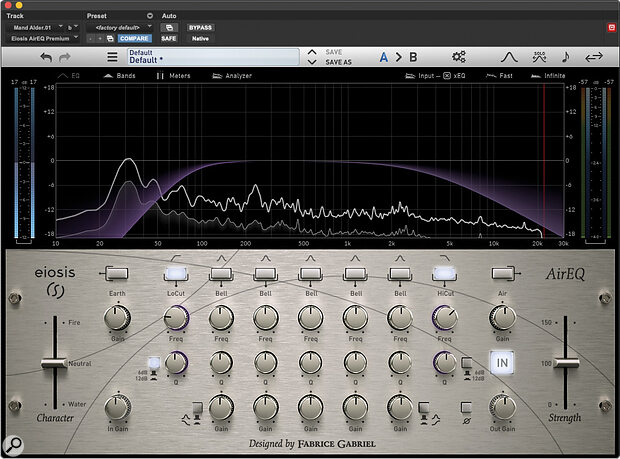This screenshot has height=459, width=620.
Task: Click the COMPARE button
Action: pyautogui.click(x=134, y=38)
